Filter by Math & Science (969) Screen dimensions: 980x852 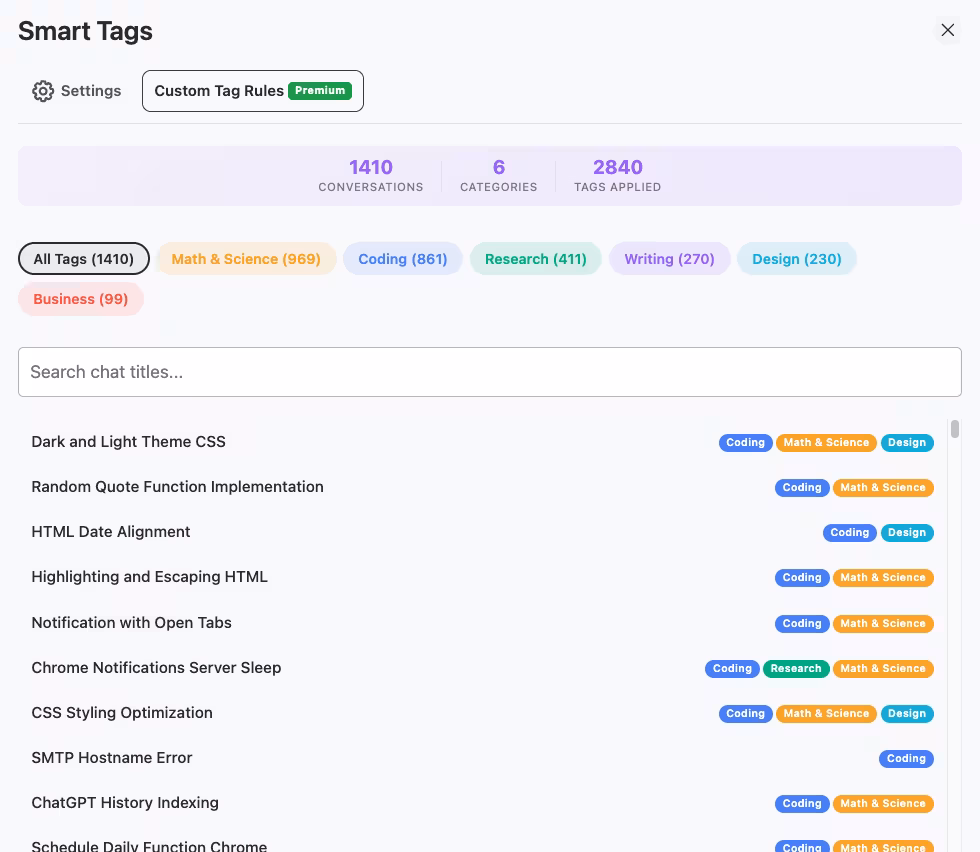(246, 259)
